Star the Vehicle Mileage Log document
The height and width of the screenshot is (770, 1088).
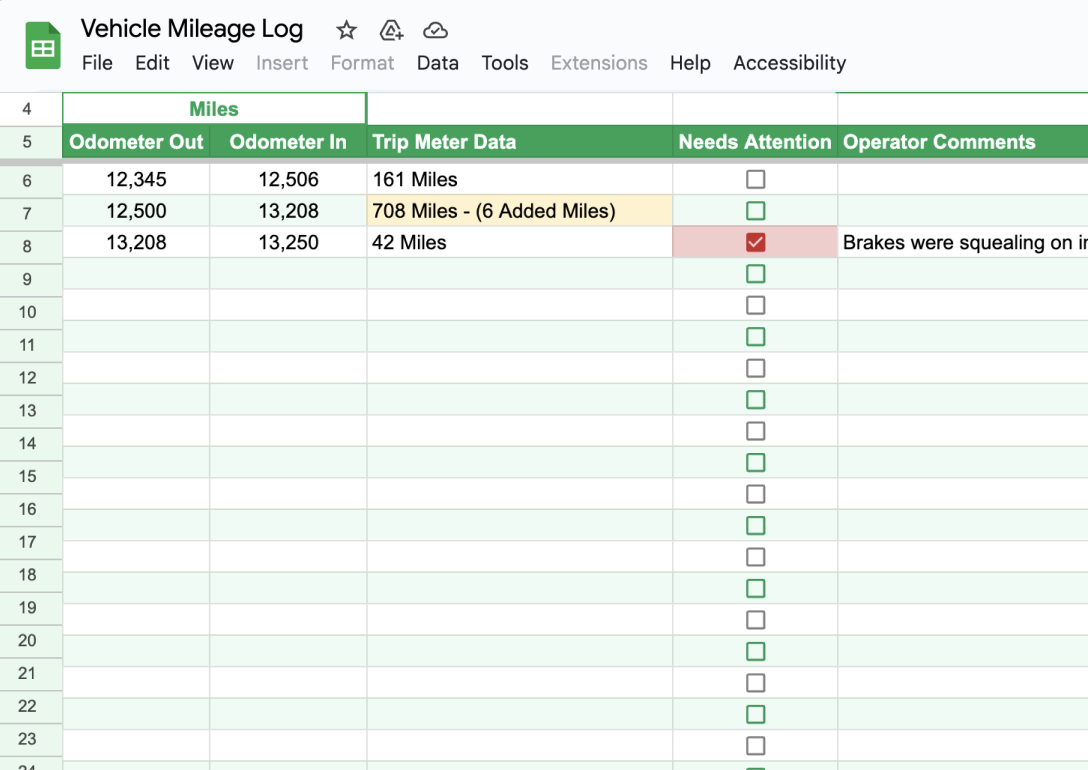346,31
